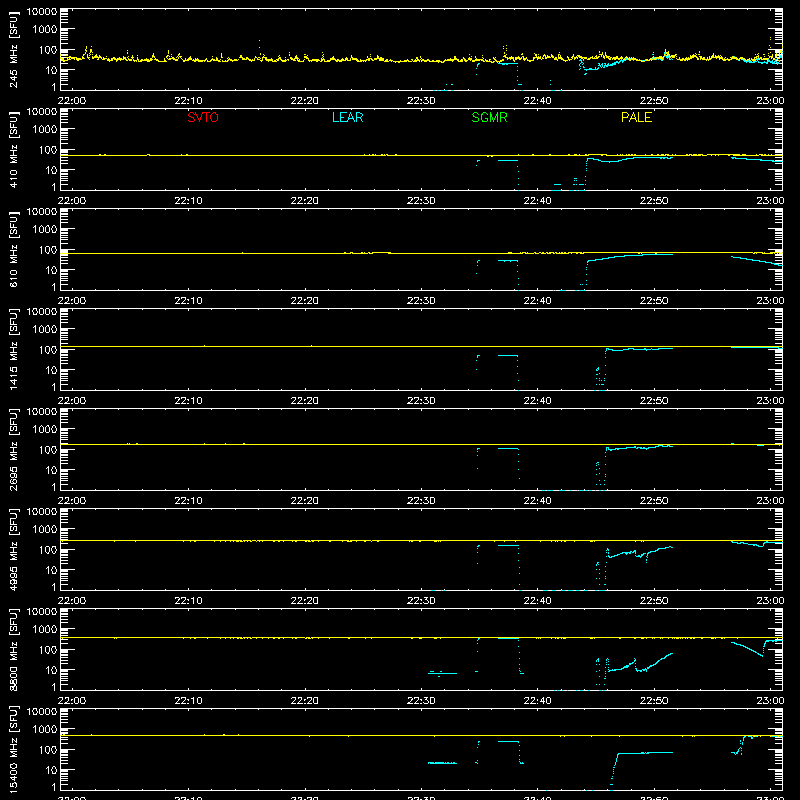Click the green SGMR station label
The height and width of the screenshot is (800, 800).
point(489,117)
